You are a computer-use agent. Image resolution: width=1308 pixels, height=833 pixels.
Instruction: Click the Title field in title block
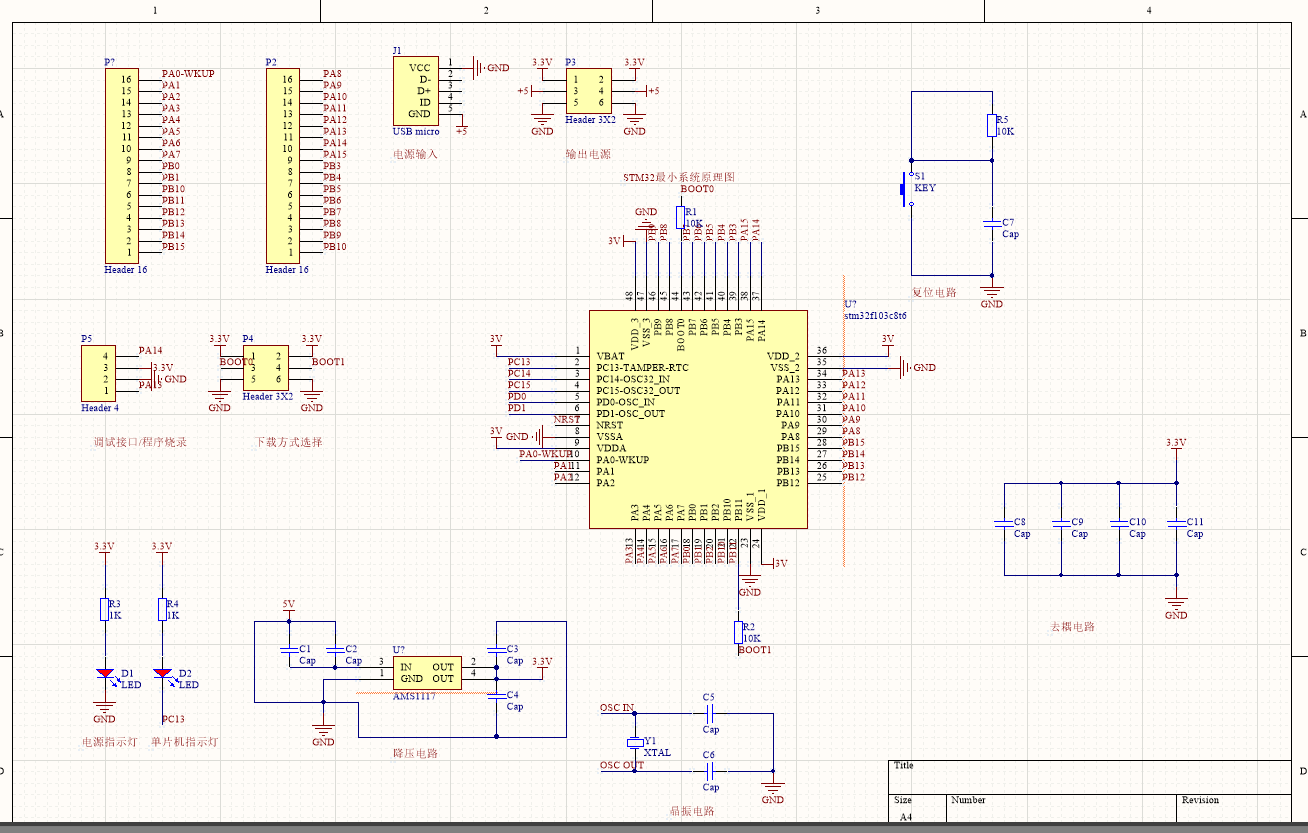[x=1089, y=777]
